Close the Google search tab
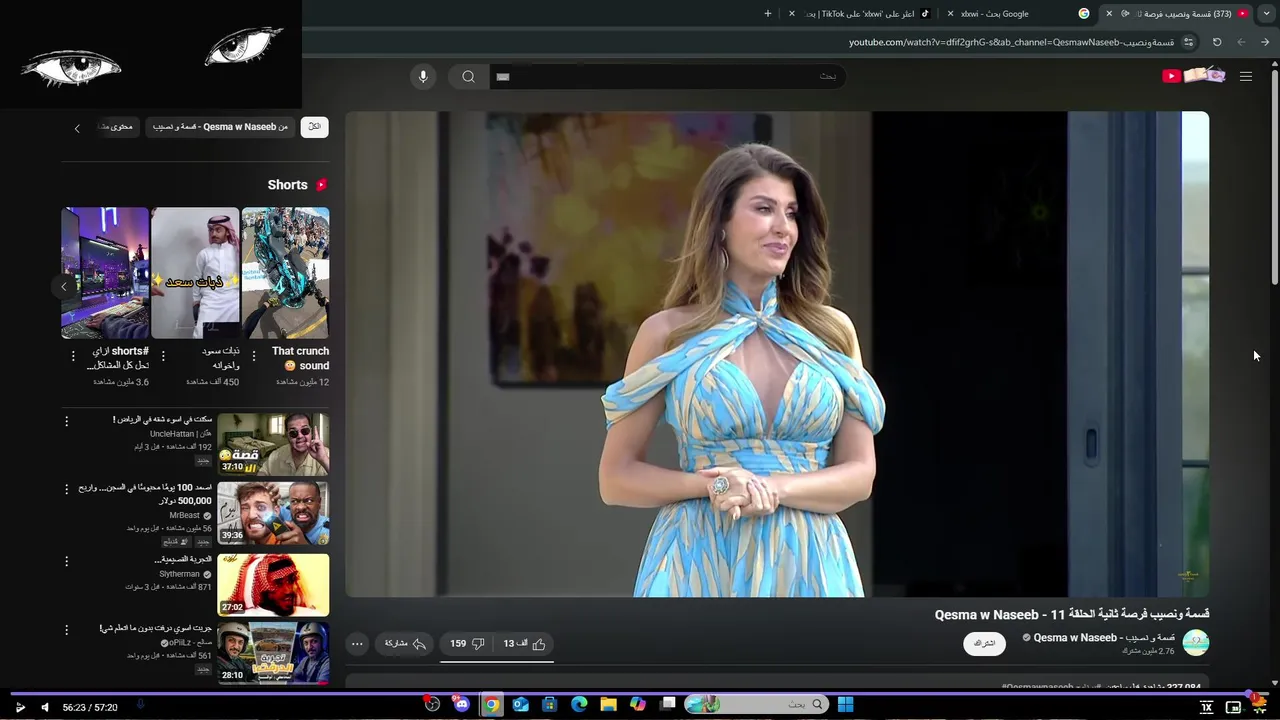Screen dimensions: 1280x720 tap(950, 14)
